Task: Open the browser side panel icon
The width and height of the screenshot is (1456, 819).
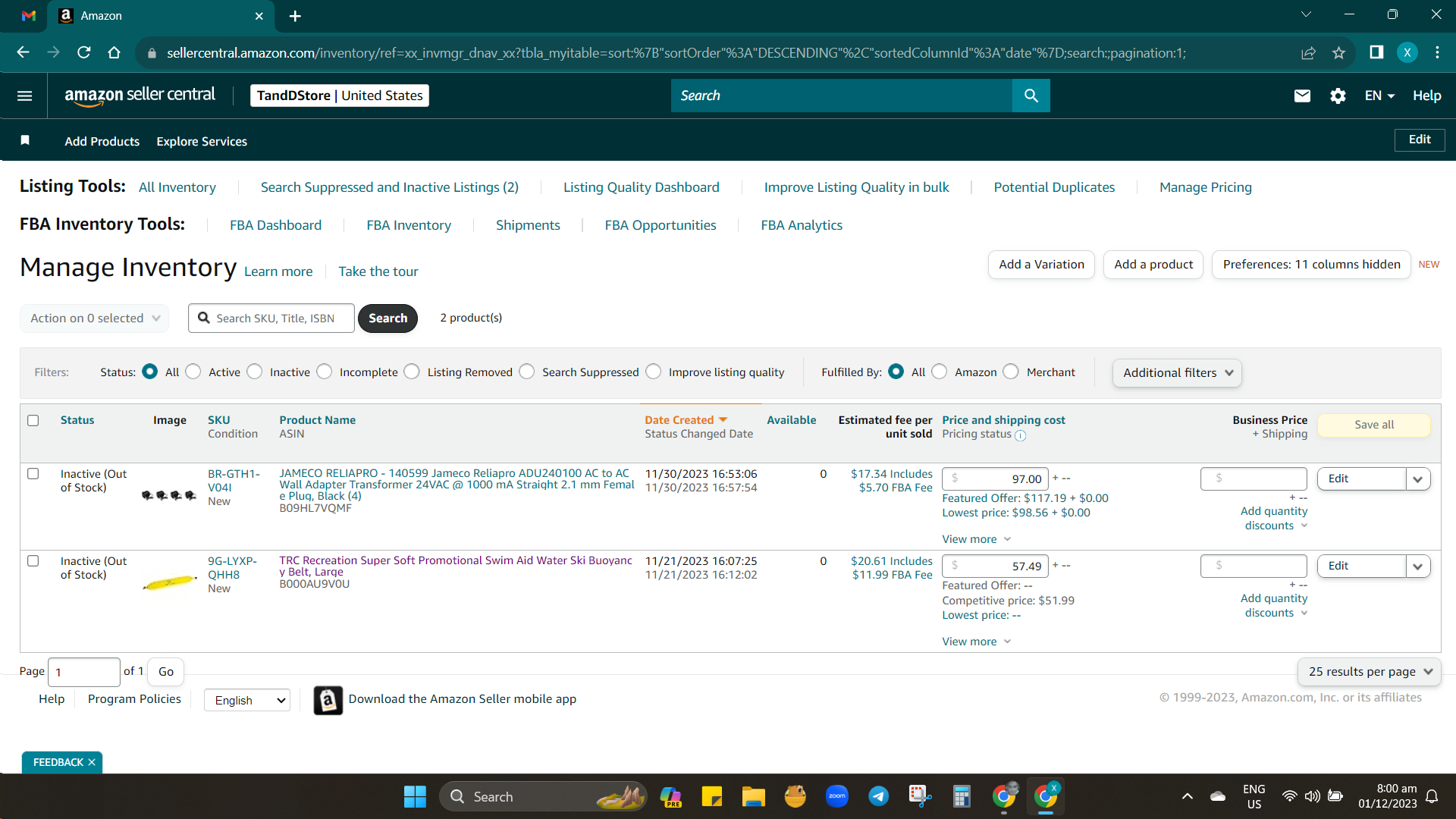Action: tap(1376, 52)
